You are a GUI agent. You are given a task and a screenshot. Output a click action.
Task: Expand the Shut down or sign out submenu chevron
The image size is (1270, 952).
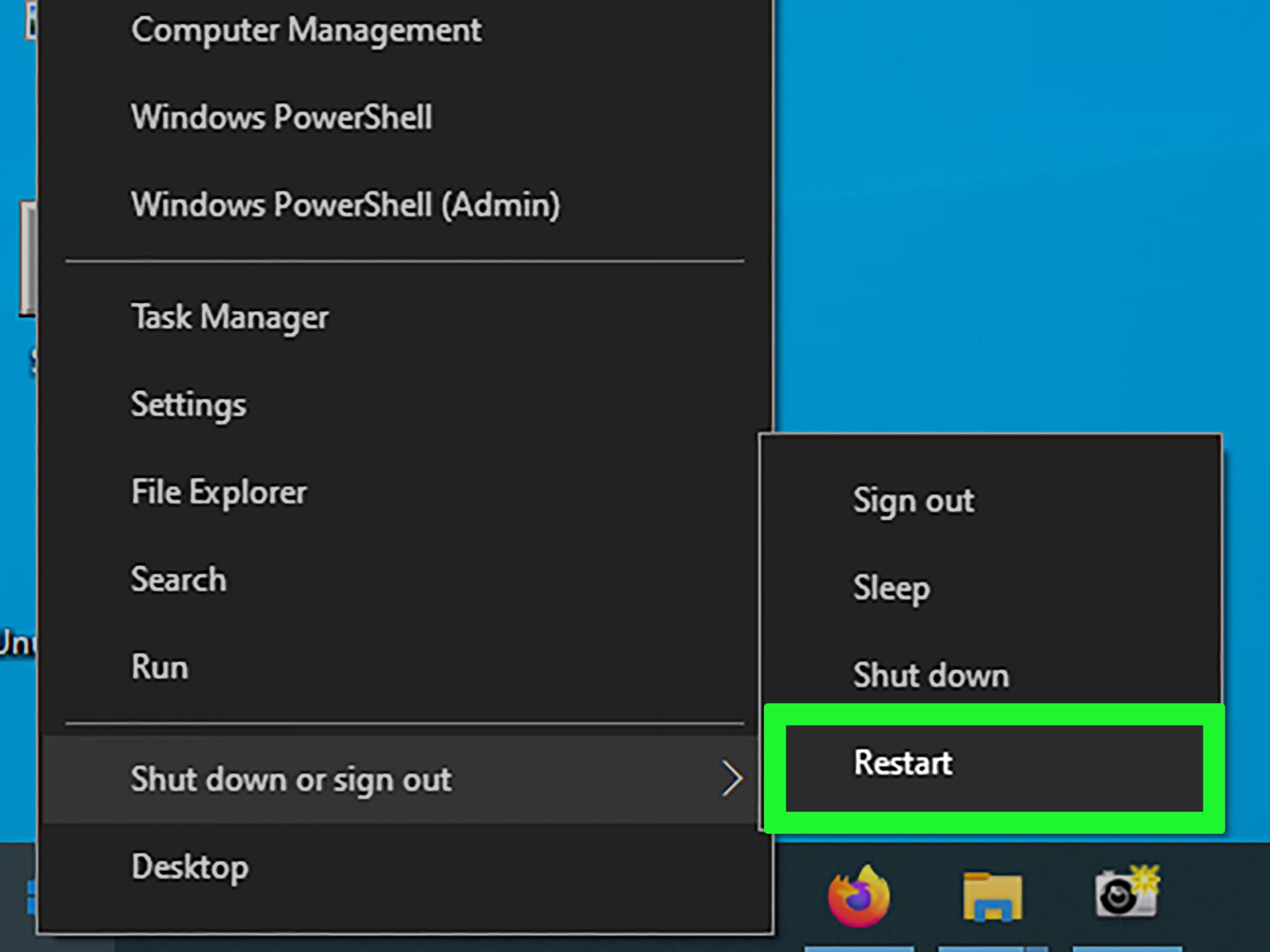733,778
